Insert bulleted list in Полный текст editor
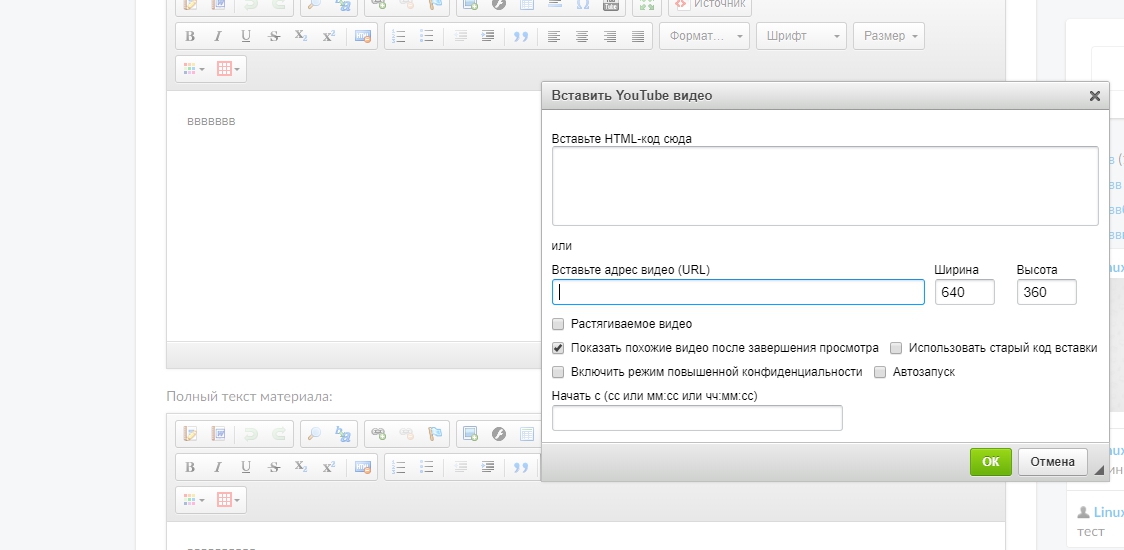Screen dimensions: 1124x550 point(427,468)
